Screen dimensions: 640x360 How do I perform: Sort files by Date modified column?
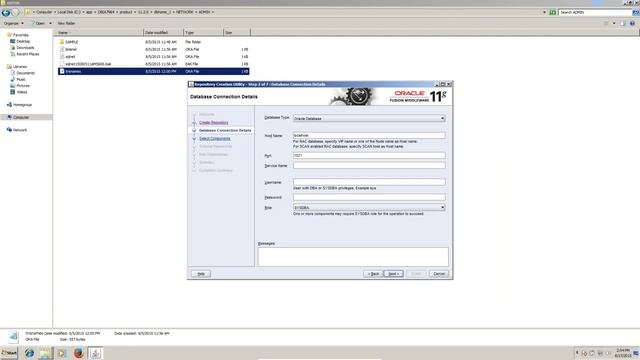point(163,32)
